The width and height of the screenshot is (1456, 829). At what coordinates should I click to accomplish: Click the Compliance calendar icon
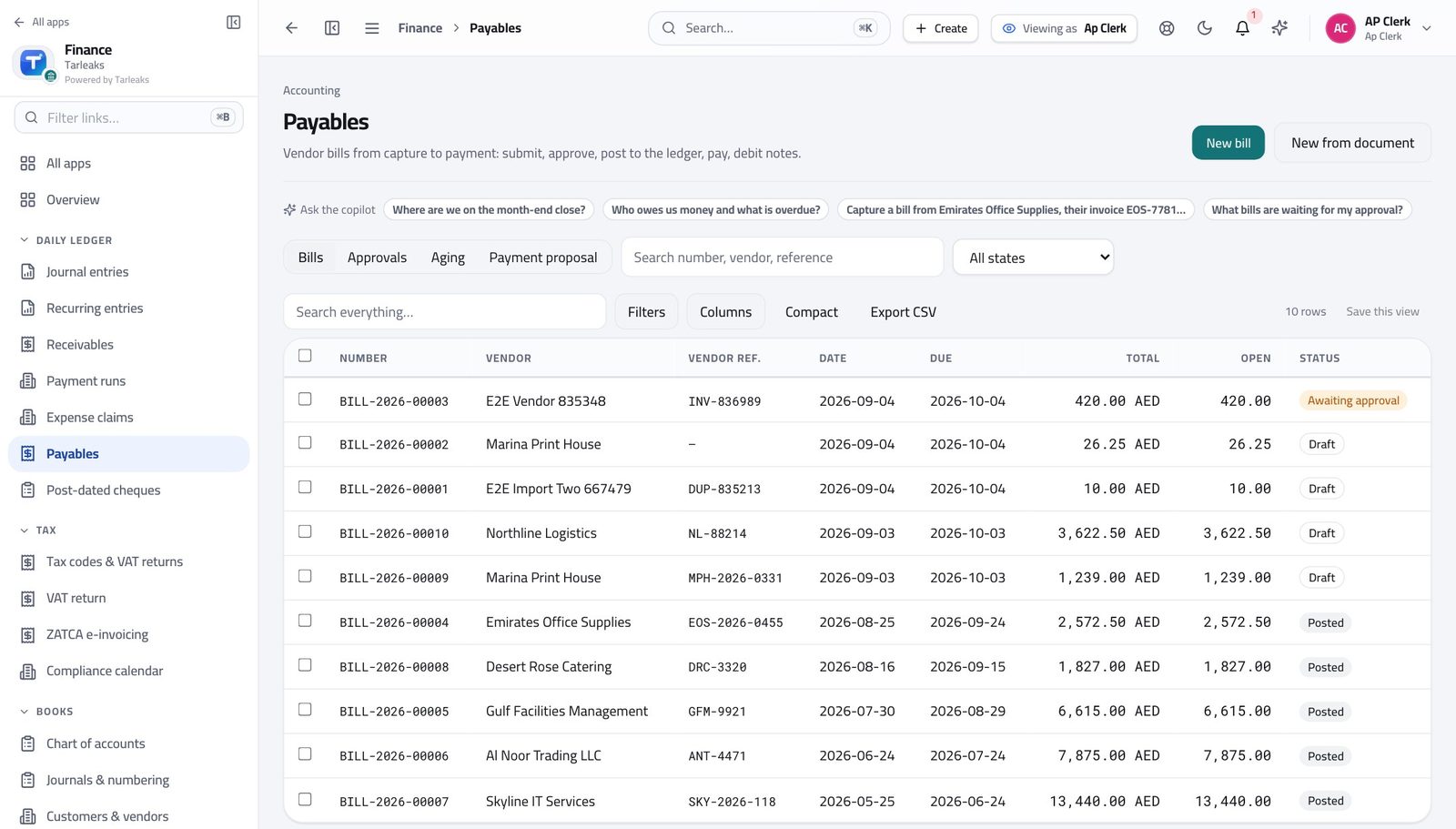tap(28, 672)
